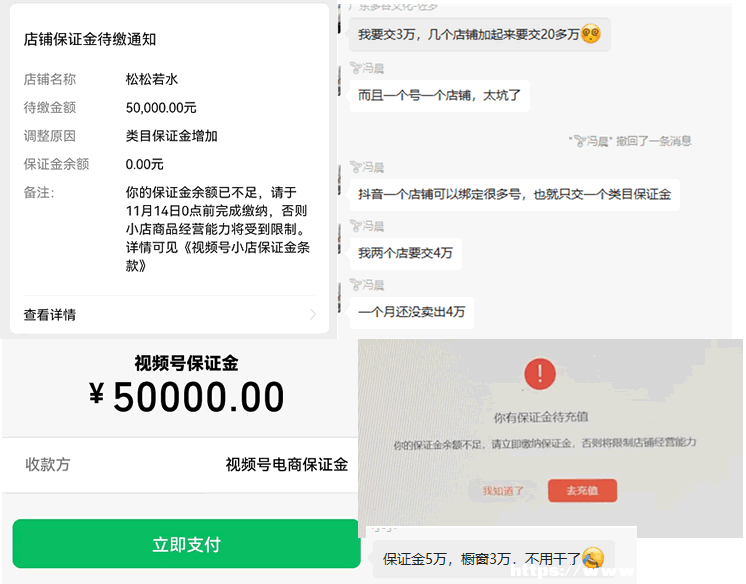
Task: Tap the green 立即支付 button
Action: pos(186,544)
